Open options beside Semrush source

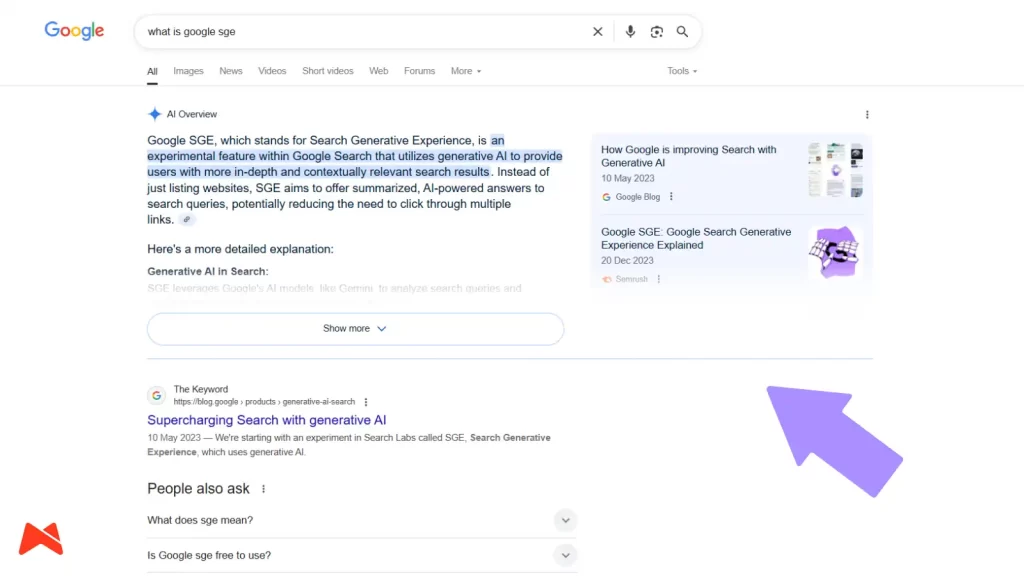point(658,279)
